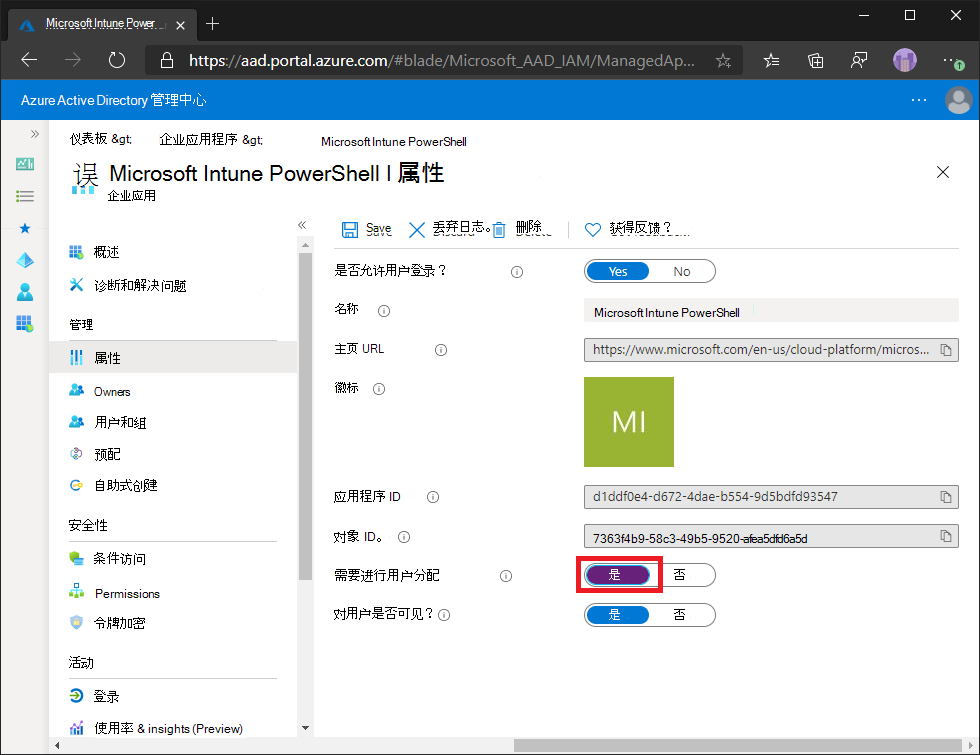Click info icon beside 对象 ID
The width and height of the screenshot is (980, 755).
[x=404, y=537]
